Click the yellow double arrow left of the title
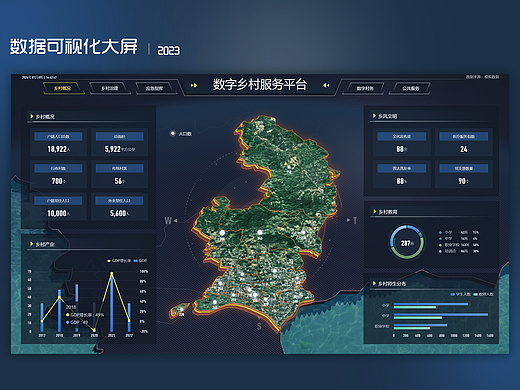This screenshot has width=520, height=390. coord(194,85)
